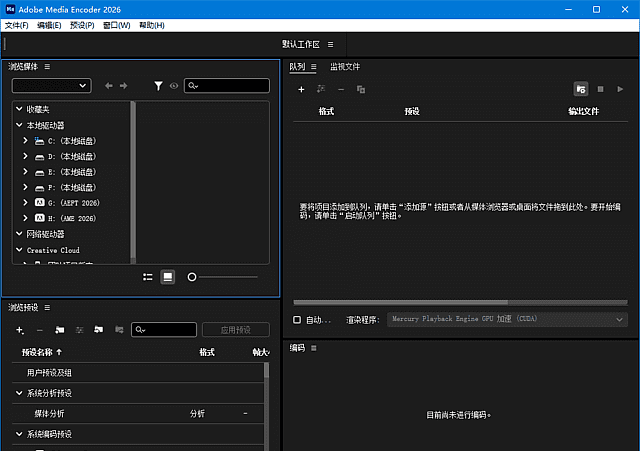
Task: Toggle the eye visibility icon in Media Browser
Action: 174,86
